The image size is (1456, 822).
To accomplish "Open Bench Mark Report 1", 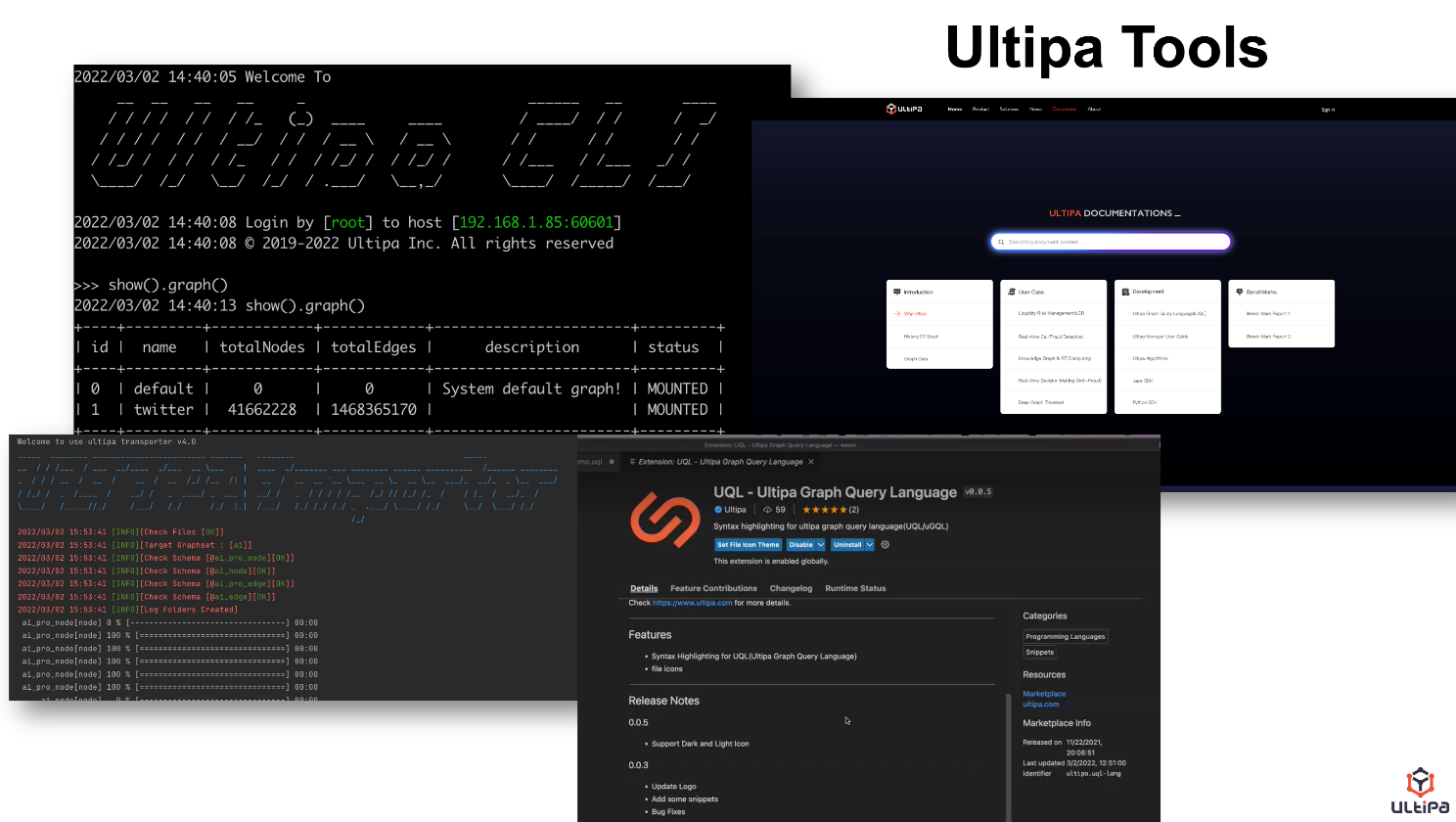I will [1268, 314].
